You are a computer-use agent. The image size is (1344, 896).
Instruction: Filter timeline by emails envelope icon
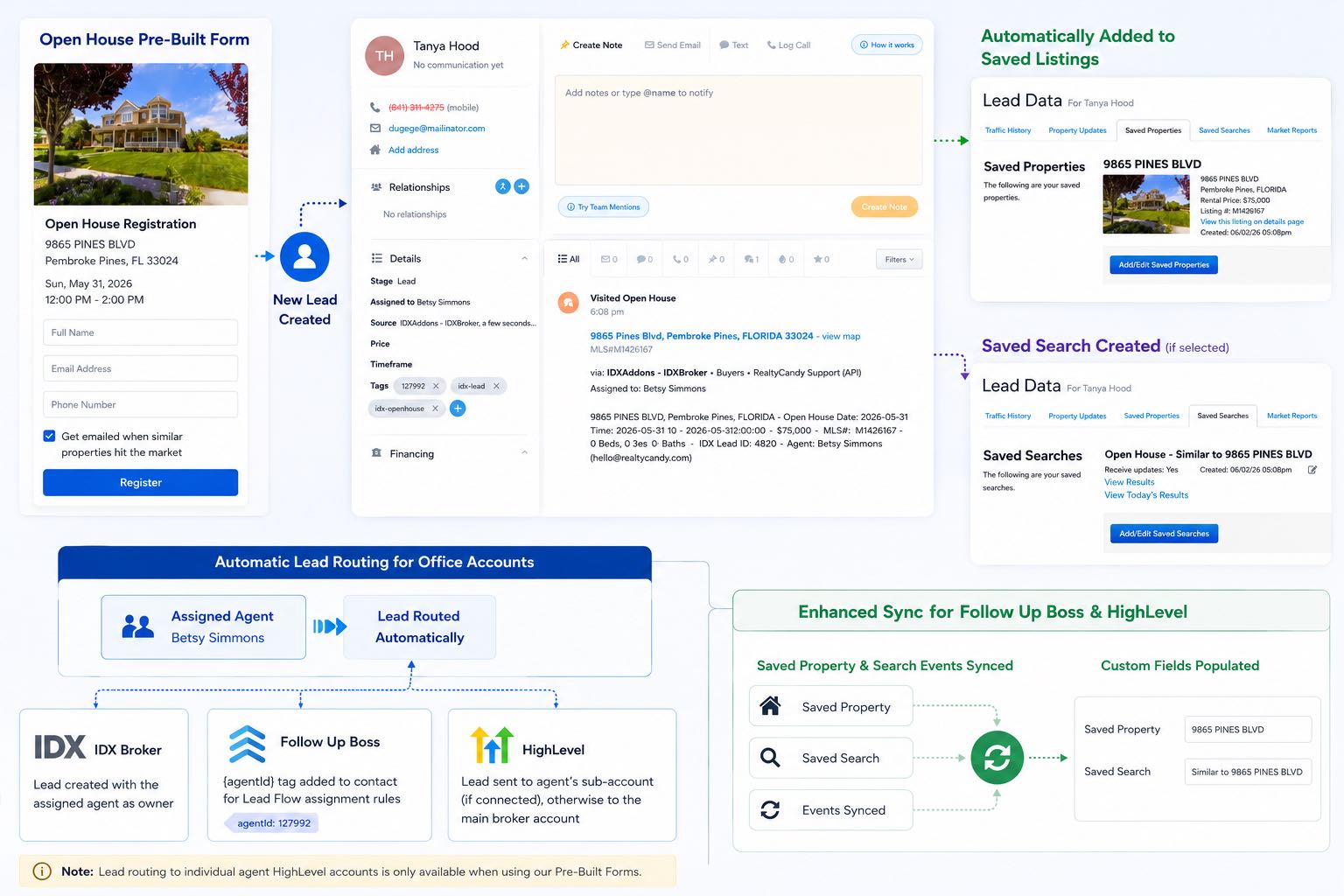pos(609,259)
